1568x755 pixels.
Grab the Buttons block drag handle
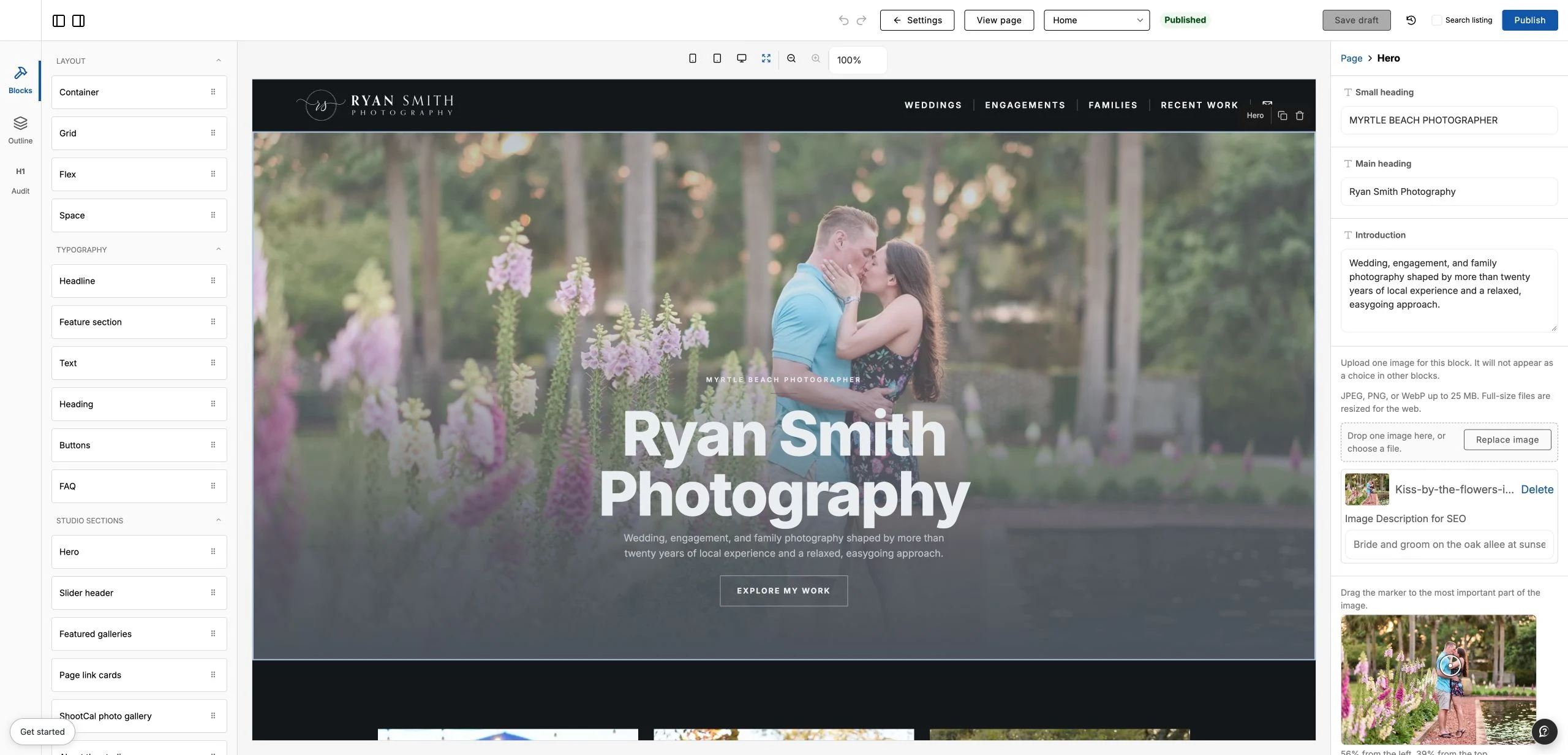[213, 445]
